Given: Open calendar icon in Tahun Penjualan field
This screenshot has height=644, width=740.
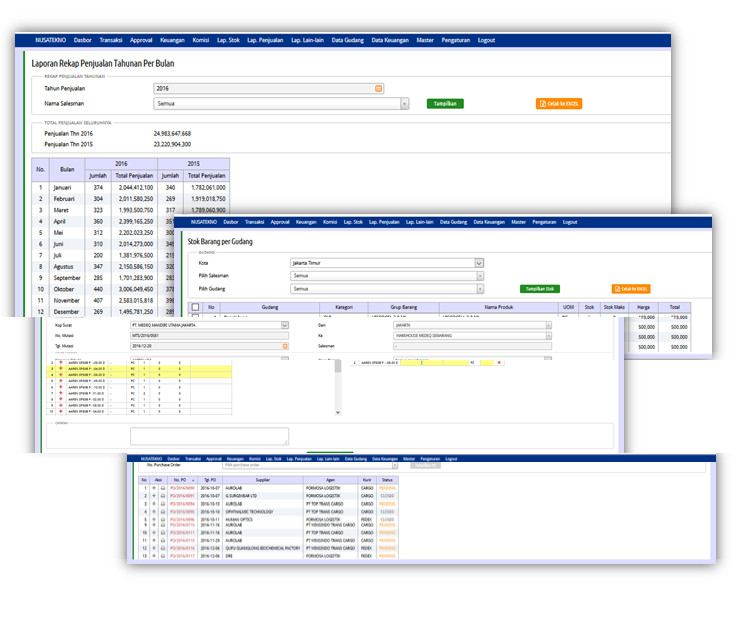Looking at the screenshot, I should click(379, 89).
